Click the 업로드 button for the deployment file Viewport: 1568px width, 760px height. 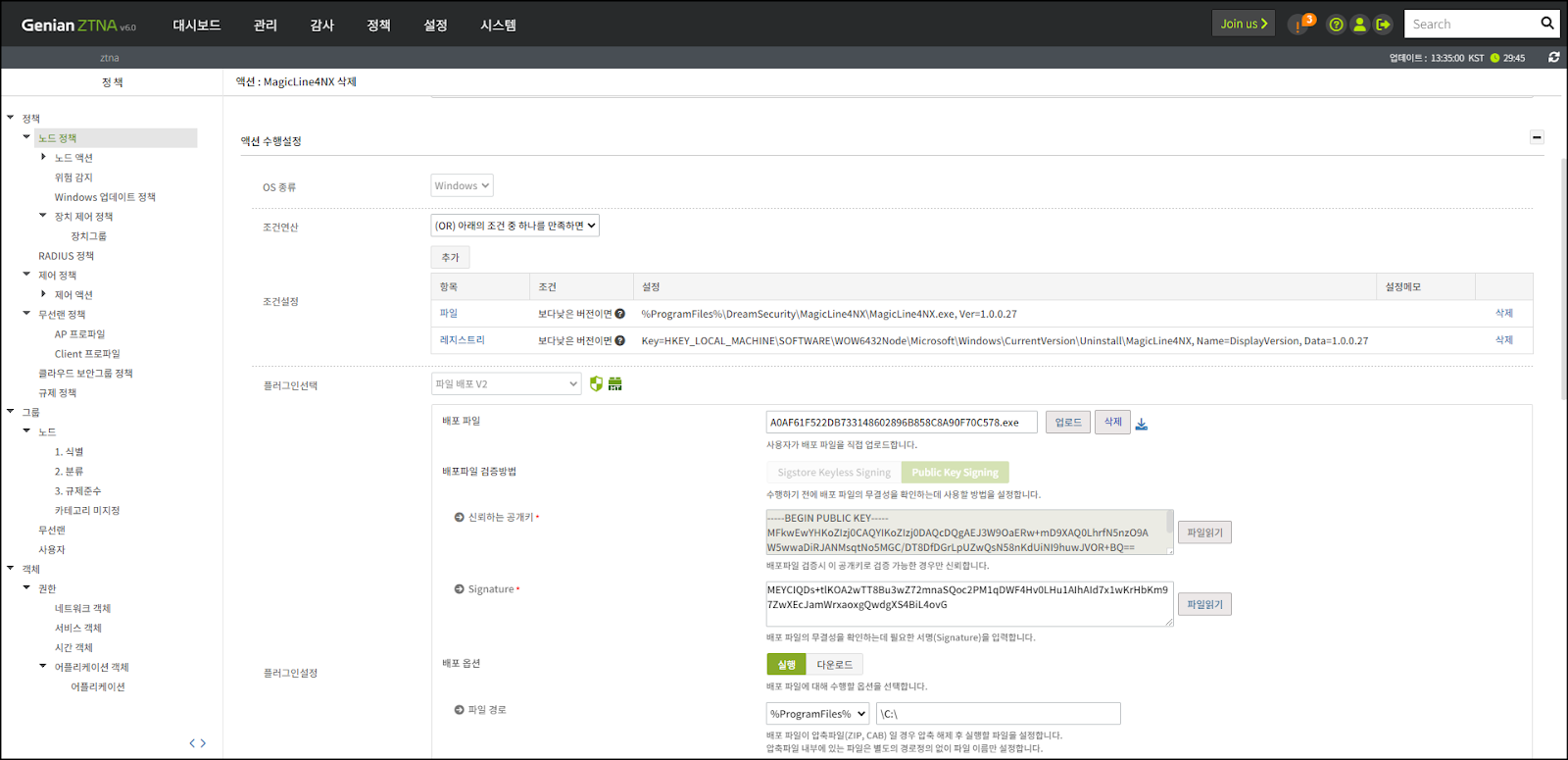[1067, 423]
